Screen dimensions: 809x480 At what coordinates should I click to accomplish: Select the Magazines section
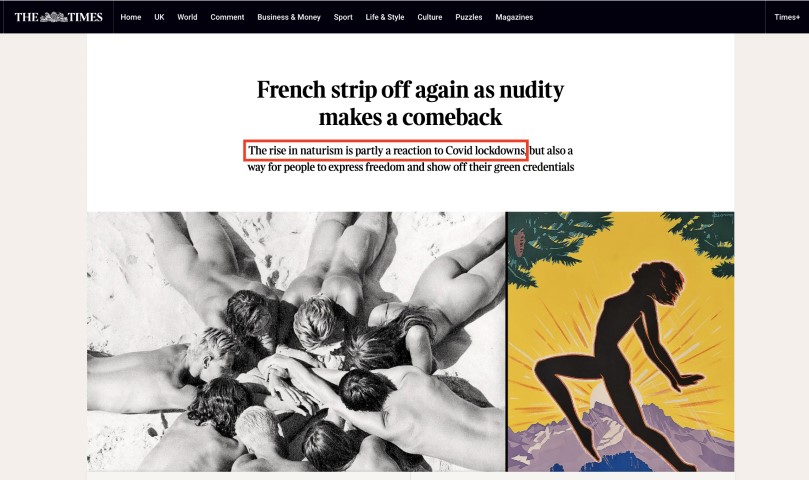click(514, 17)
